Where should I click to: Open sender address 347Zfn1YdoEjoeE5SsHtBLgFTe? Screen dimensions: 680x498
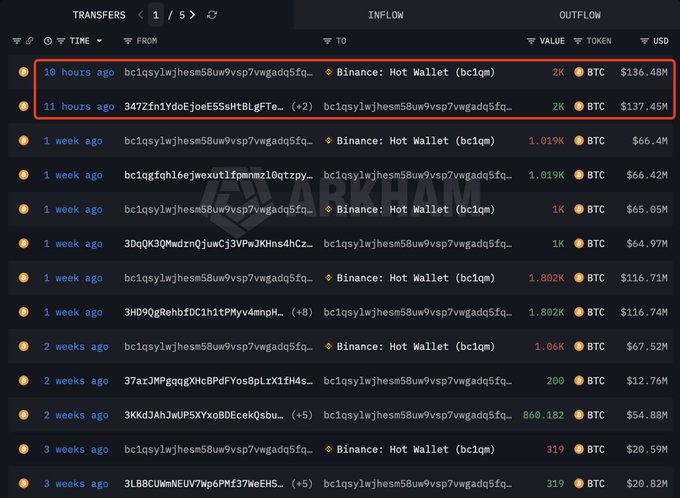coord(204,106)
